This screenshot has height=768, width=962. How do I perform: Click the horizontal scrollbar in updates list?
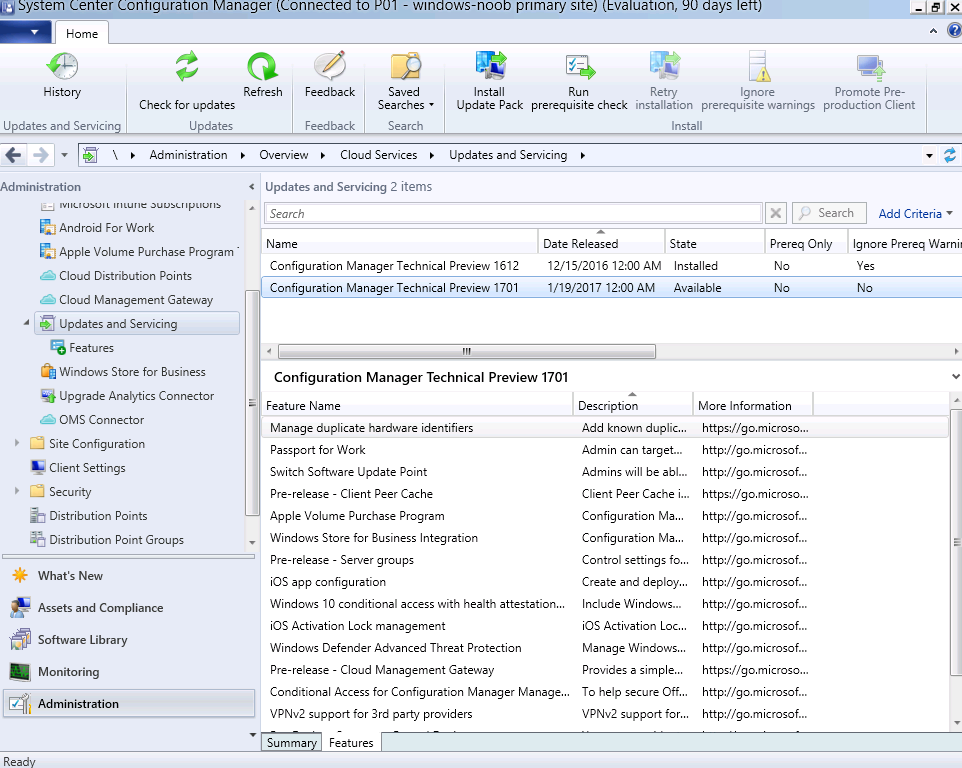[466, 351]
